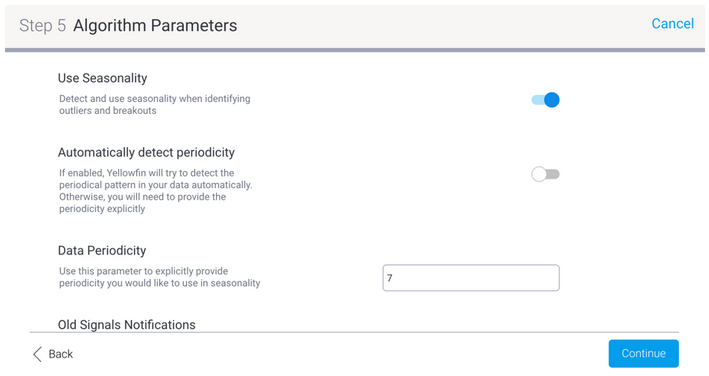This screenshot has height=376, width=709.
Task: Click the white knob of periodicity switch
Action: coord(539,174)
